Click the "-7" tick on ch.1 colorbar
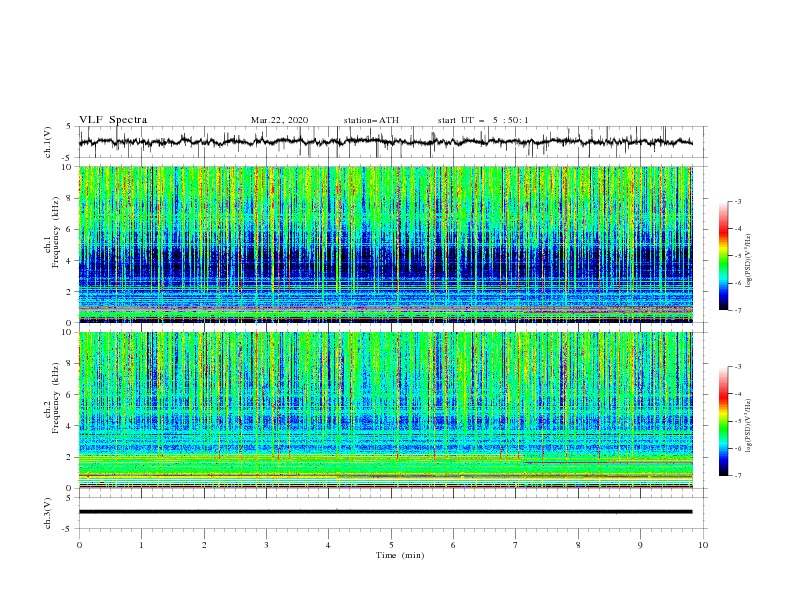Image resolution: width=792 pixels, height=612 pixels. [x=737, y=310]
